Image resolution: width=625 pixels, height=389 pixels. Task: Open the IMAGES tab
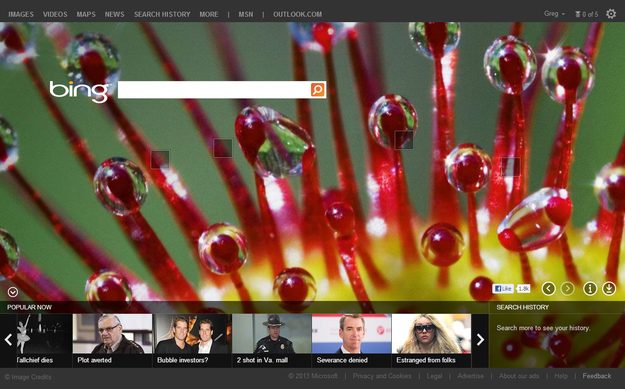[x=21, y=14]
